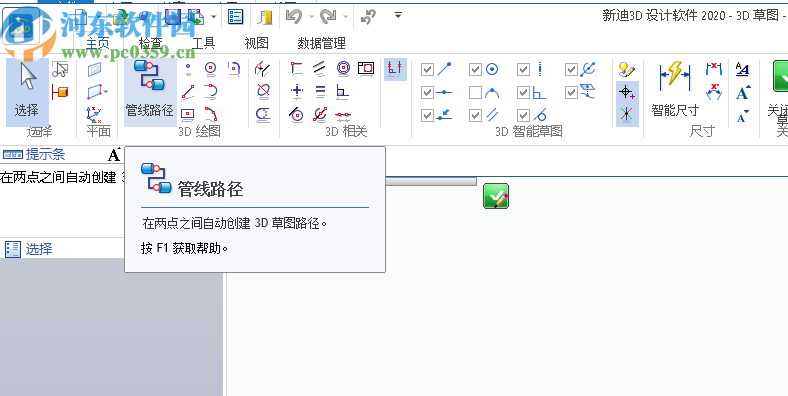Click the rigid set rectangle icon
This screenshot has width=788, height=396.
pyautogui.click(x=366, y=68)
